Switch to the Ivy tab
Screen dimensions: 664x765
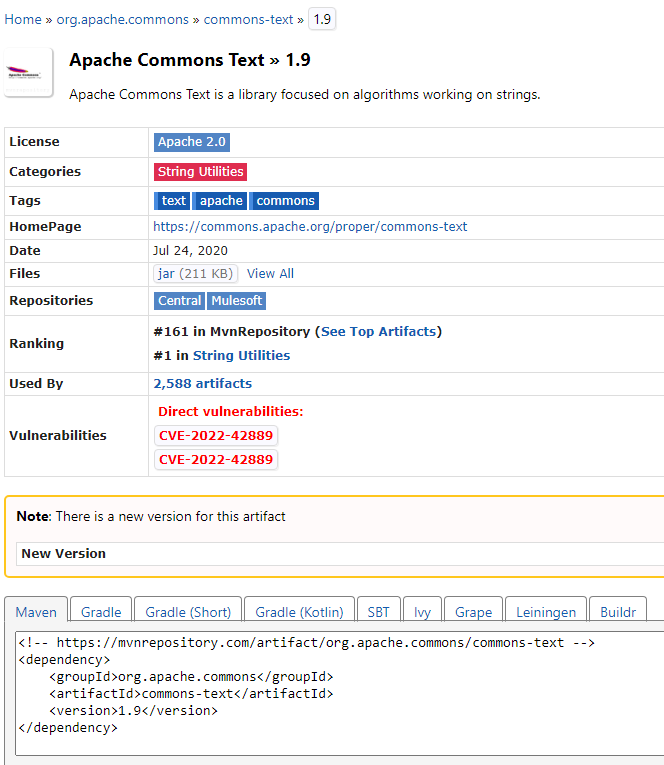tap(423, 609)
